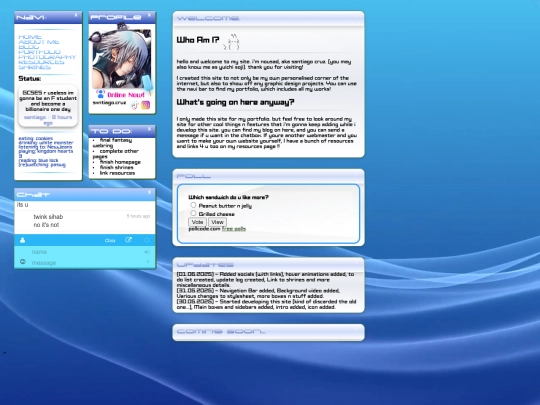The image size is (540, 405).
Task: Close the Navi panel with its X
Action: coord(76,15)
